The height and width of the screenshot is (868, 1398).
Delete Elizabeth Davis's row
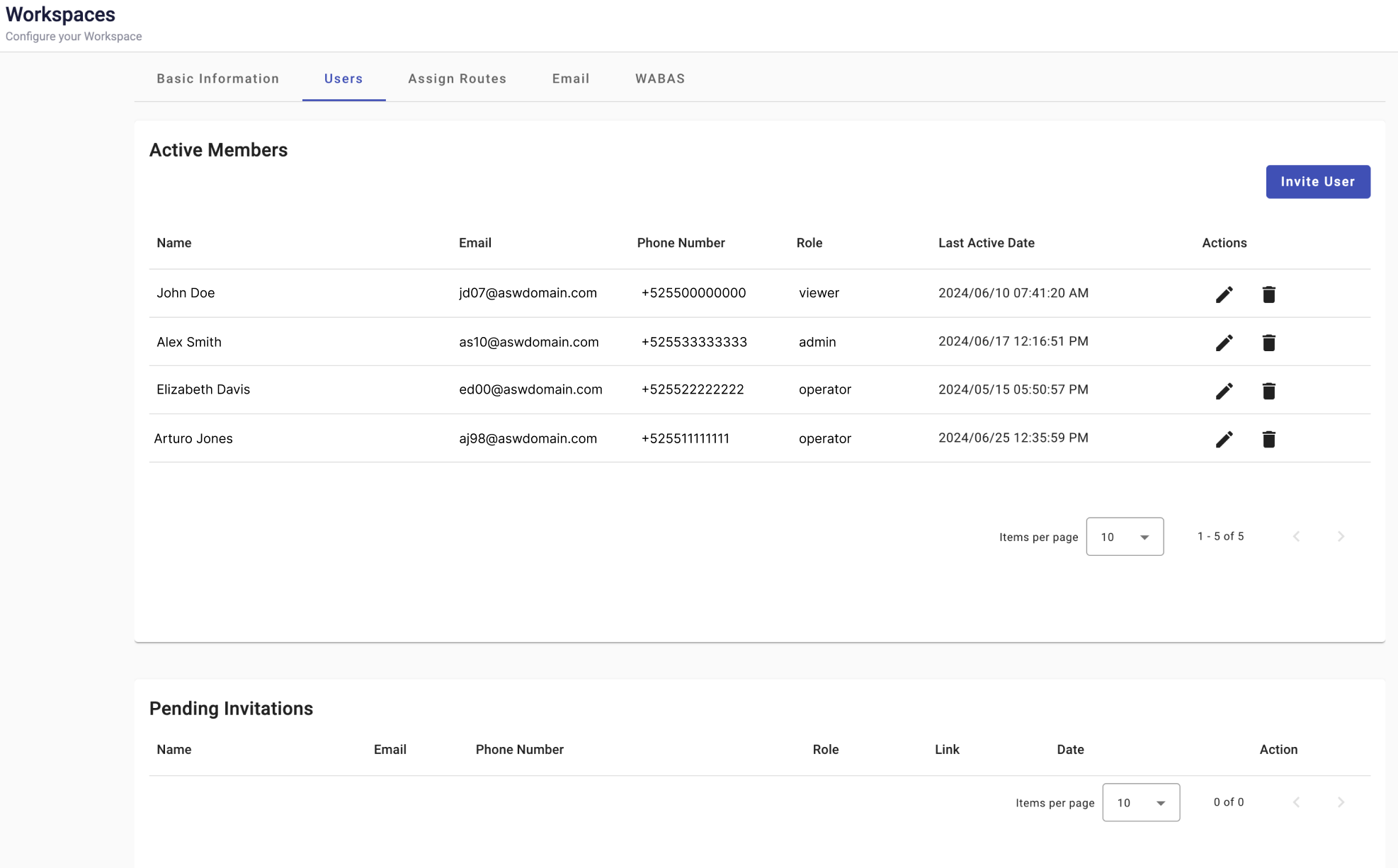1268,391
